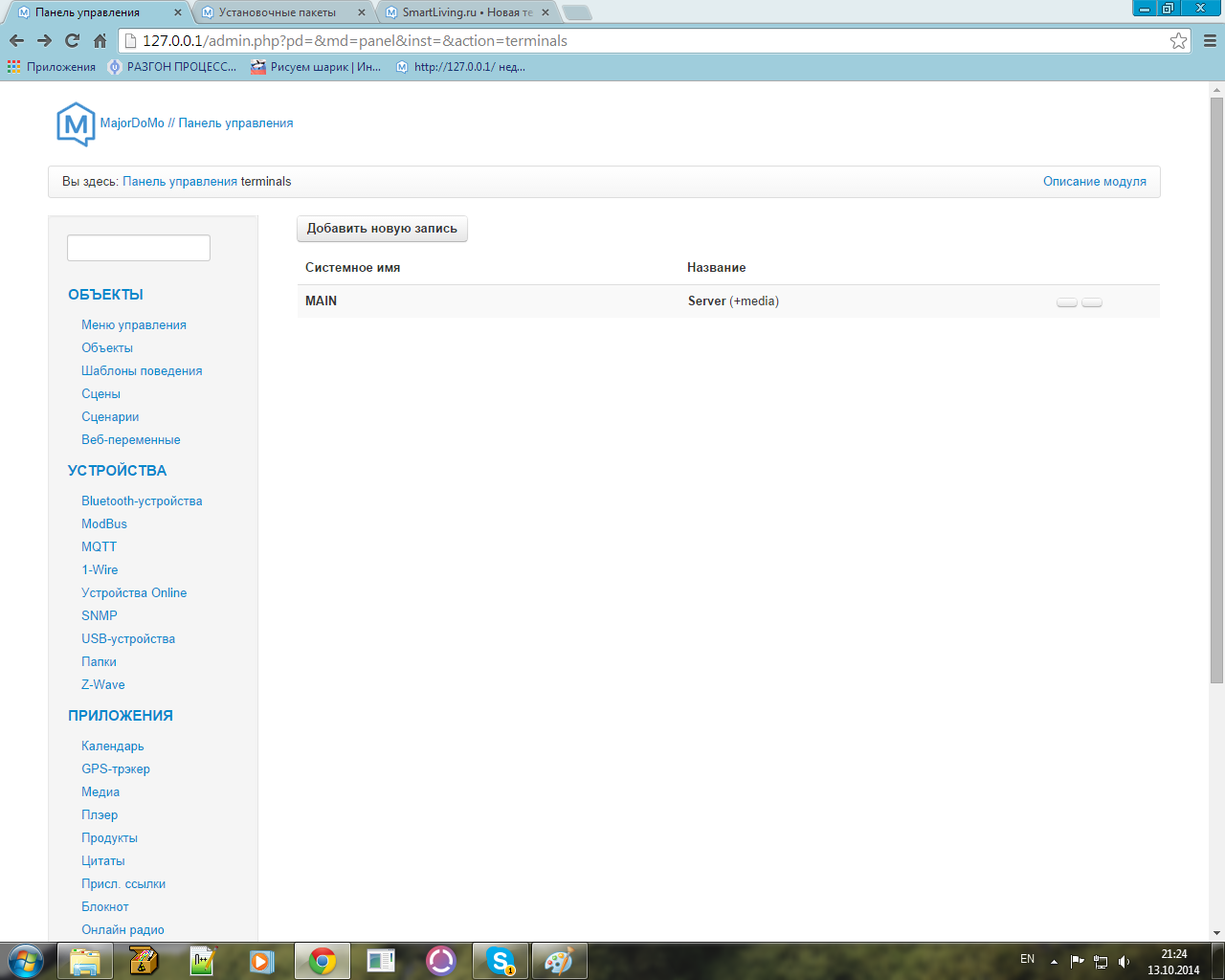The width and height of the screenshot is (1225, 980).
Task: Click Добавить новую запись button
Action: 382,229
